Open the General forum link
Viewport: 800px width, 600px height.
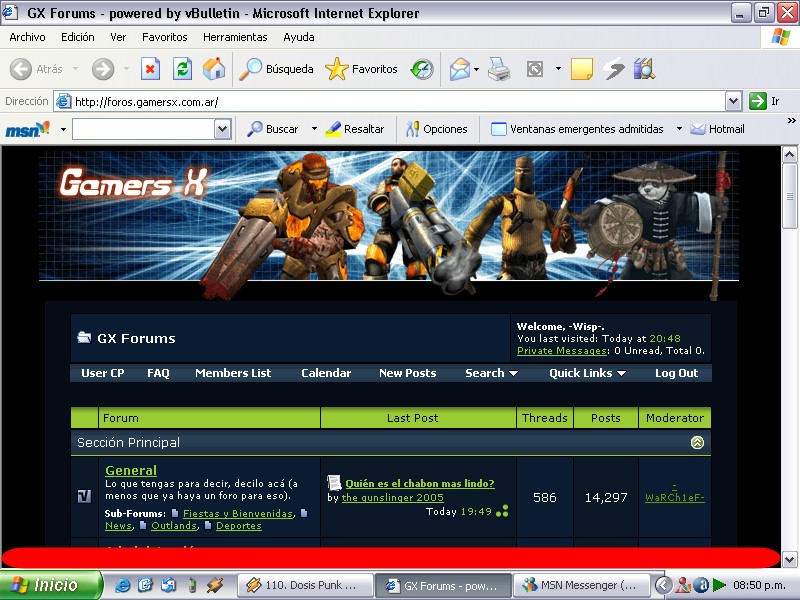coord(131,470)
